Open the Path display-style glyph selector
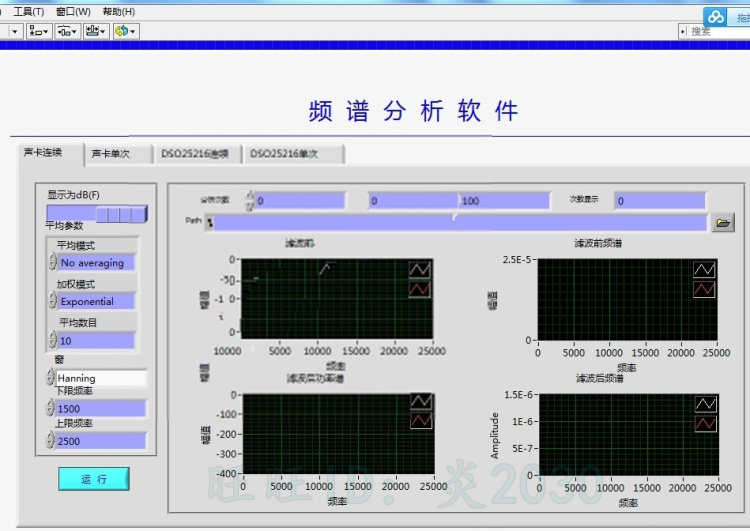The image size is (750, 531). [210, 223]
